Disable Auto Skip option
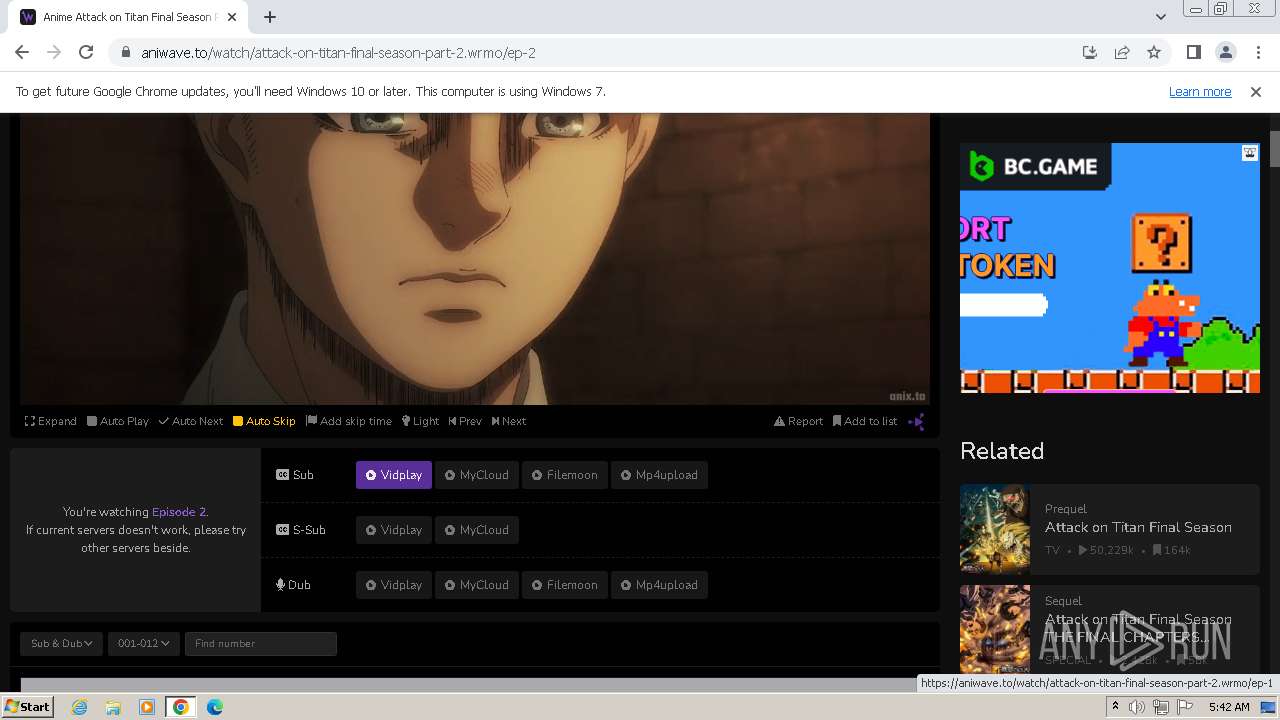 click(264, 421)
